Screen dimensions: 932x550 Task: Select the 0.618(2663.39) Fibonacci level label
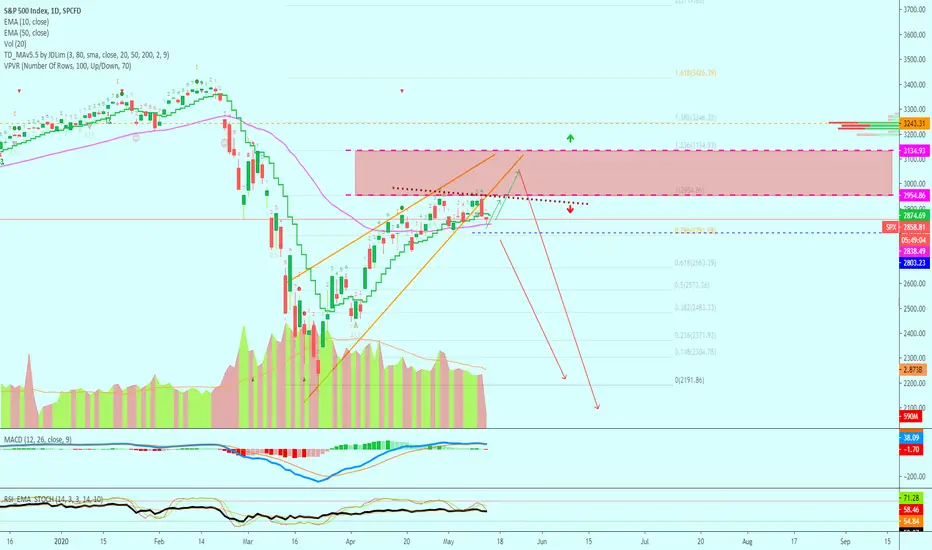[x=695, y=263]
